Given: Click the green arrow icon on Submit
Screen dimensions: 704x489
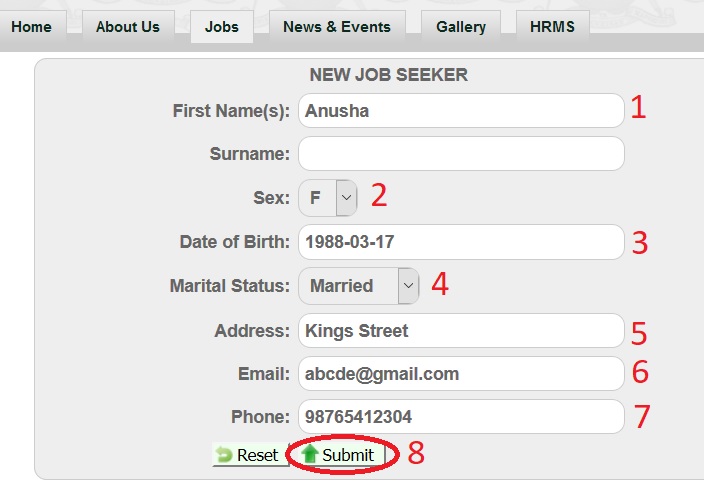Looking at the screenshot, I should pos(310,455).
